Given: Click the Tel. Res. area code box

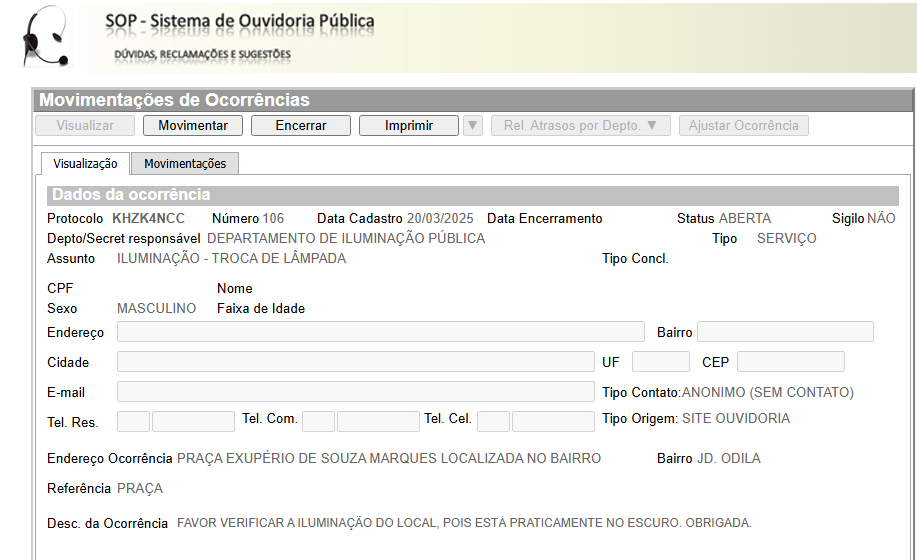Looking at the screenshot, I should [134, 421].
